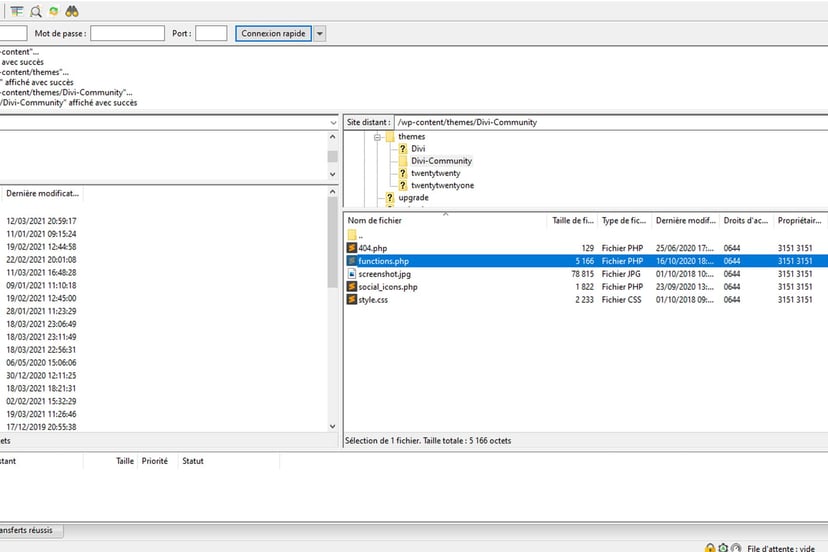Expand the local site path dropdown

point(333,122)
